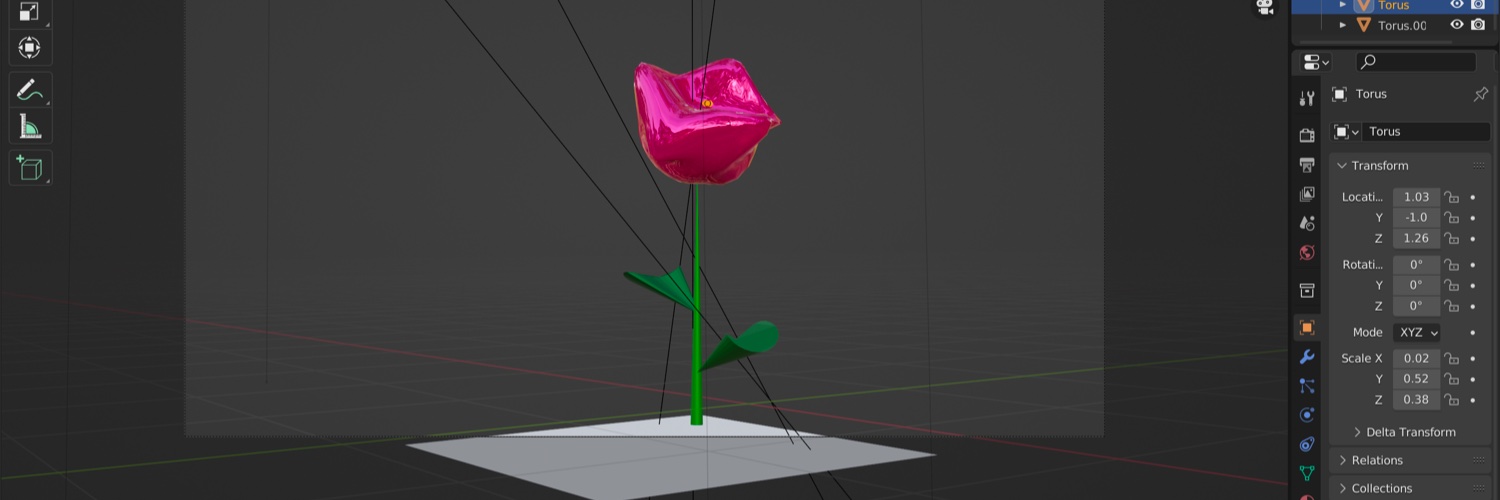The height and width of the screenshot is (500, 1500).
Task: Expand the Delta Transform subpanel
Action: [1358, 432]
